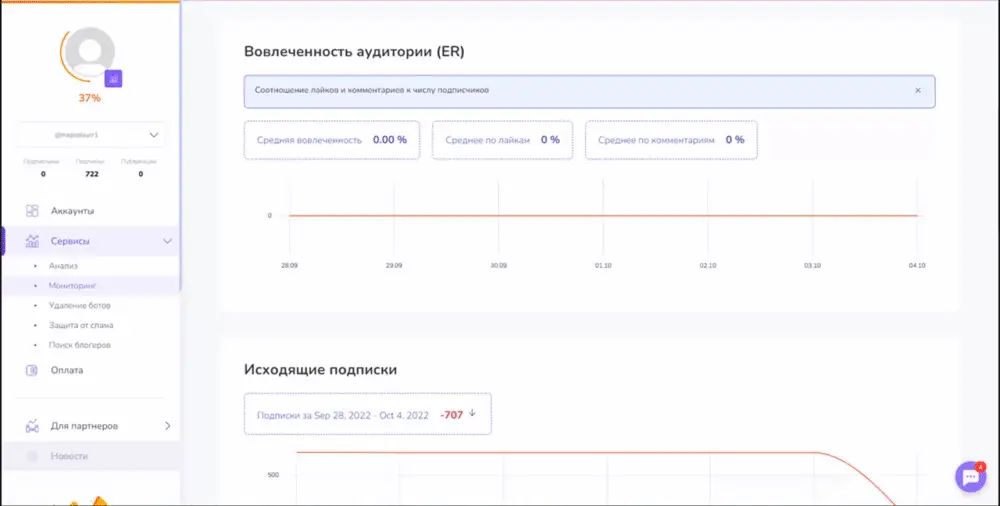Open the account selector dropdown

click(90, 135)
